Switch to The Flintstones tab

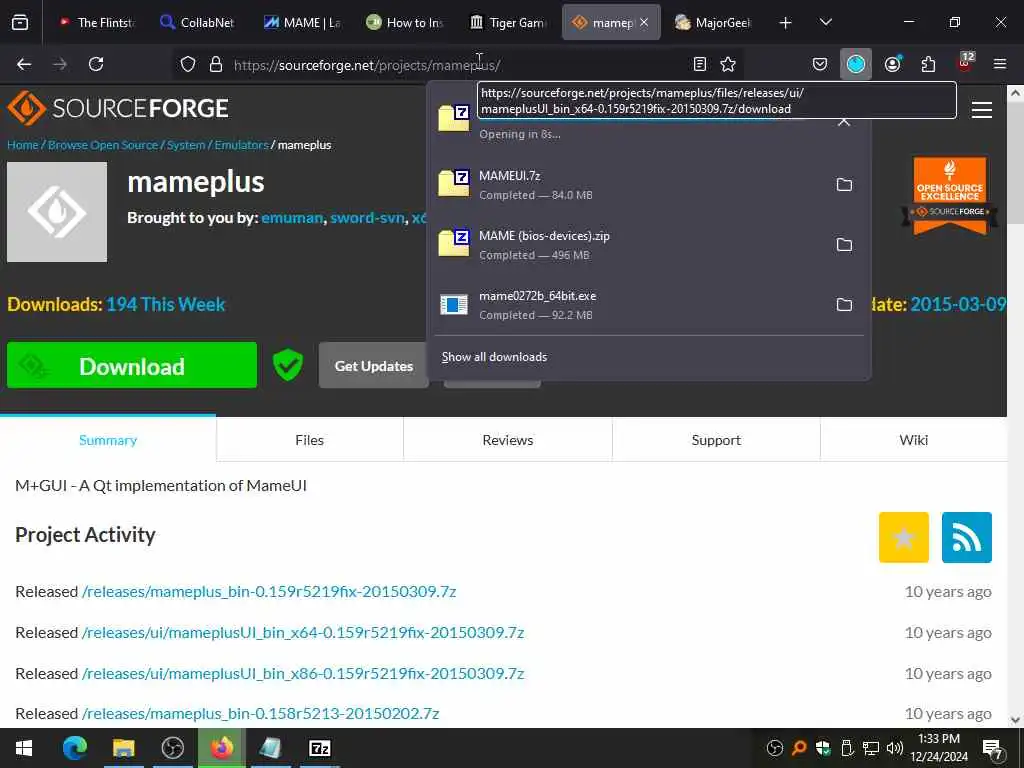97,23
